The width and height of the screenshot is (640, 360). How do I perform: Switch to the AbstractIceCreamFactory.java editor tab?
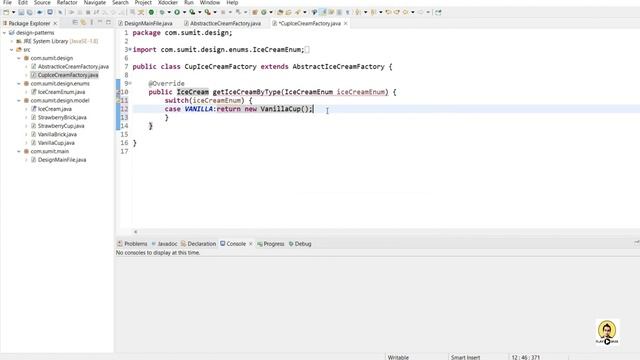[222, 23]
